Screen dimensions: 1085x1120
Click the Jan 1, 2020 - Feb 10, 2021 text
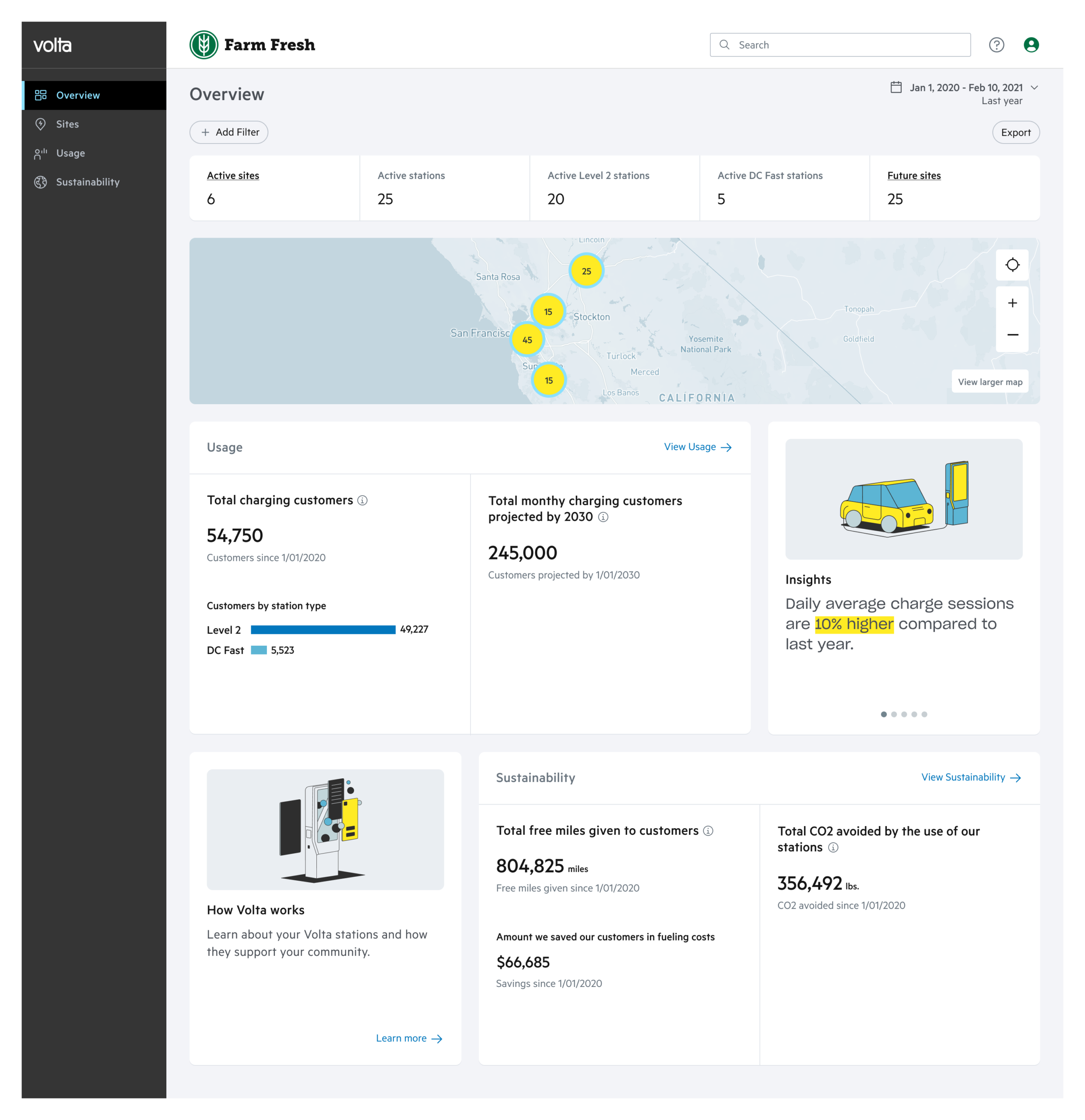966,87
